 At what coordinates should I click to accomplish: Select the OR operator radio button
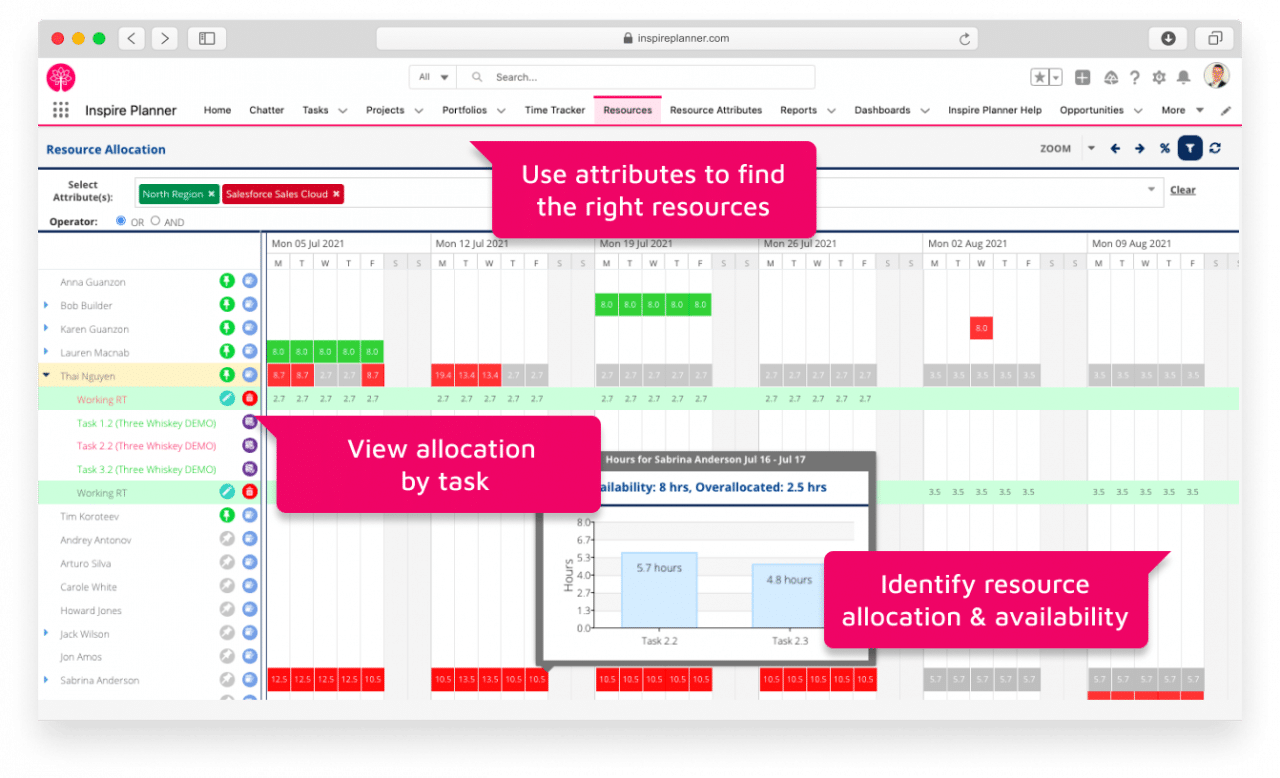(x=118, y=221)
